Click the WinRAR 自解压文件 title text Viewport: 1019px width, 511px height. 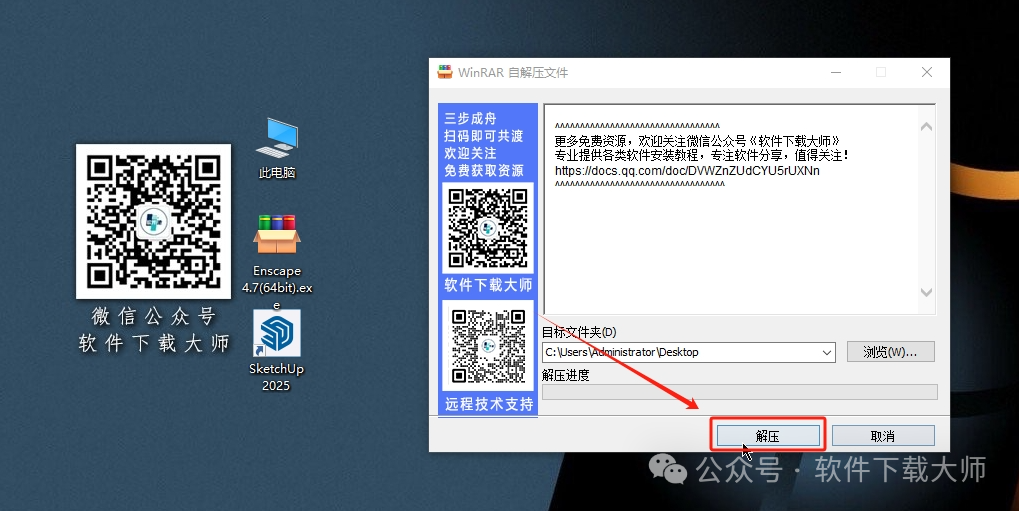[x=513, y=73]
